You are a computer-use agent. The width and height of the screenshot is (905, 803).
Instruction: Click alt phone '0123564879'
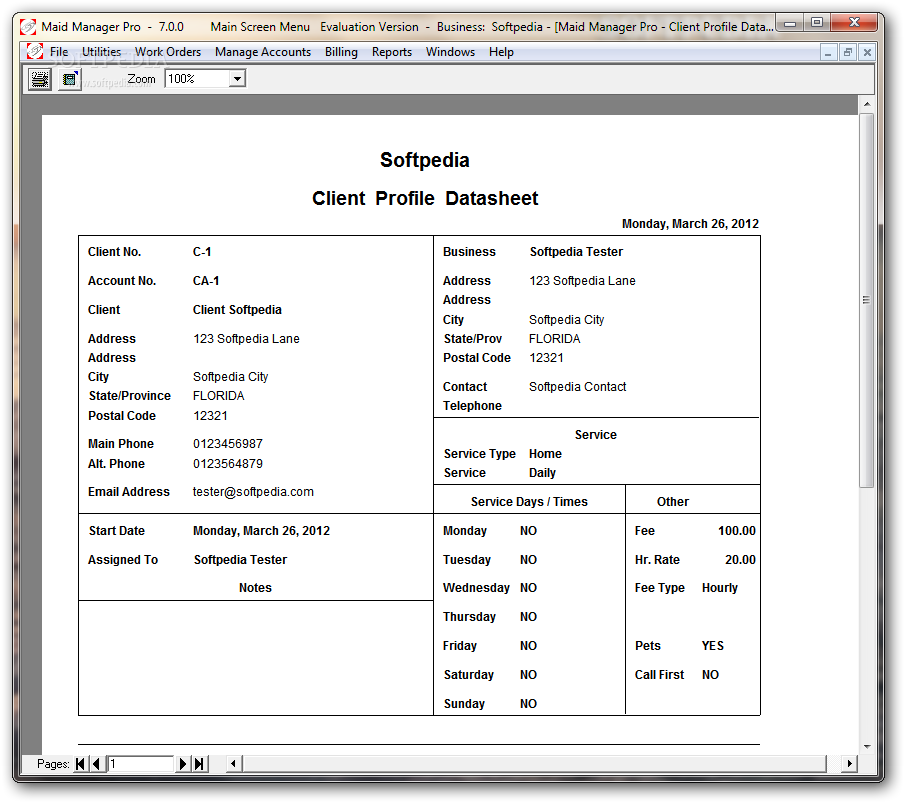[x=228, y=464]
